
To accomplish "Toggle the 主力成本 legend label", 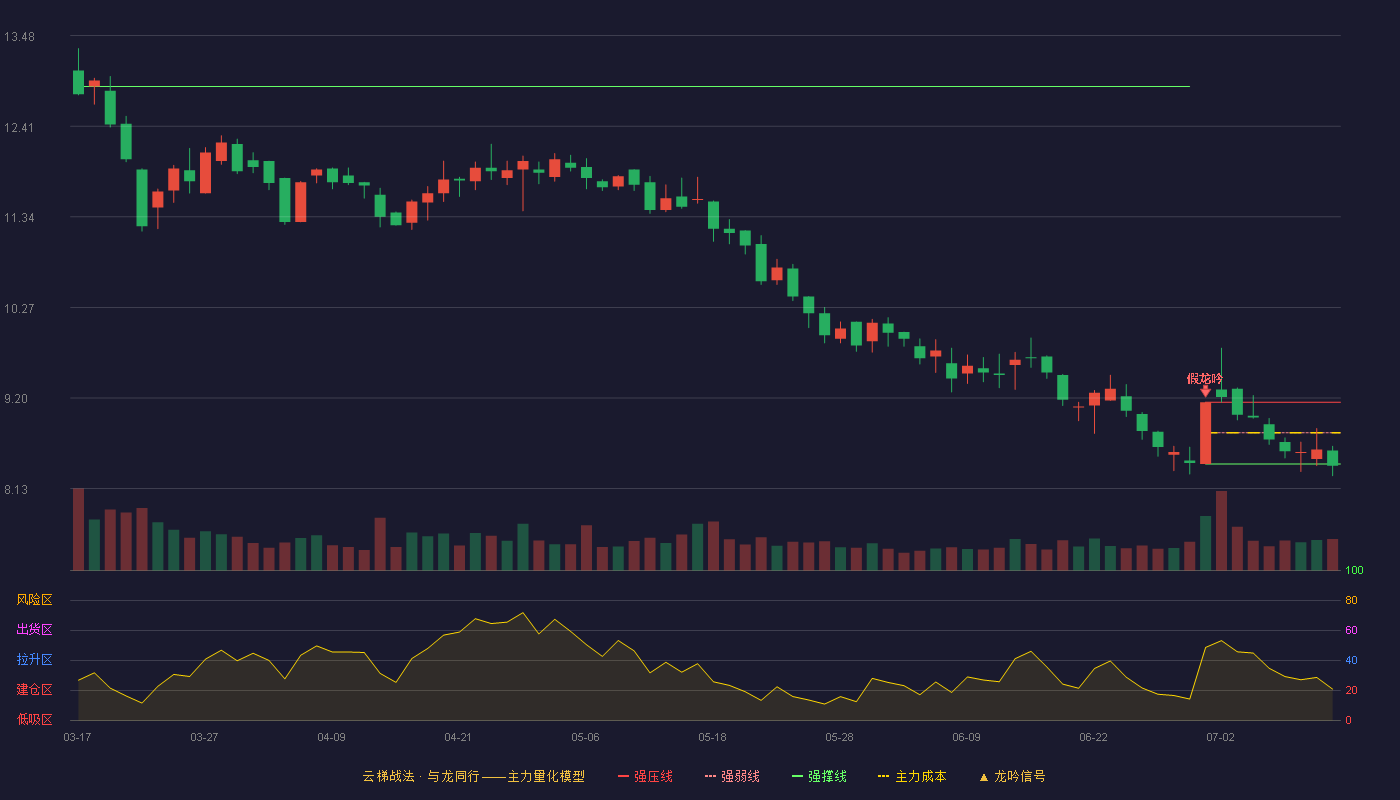I will tap(920, 776).
